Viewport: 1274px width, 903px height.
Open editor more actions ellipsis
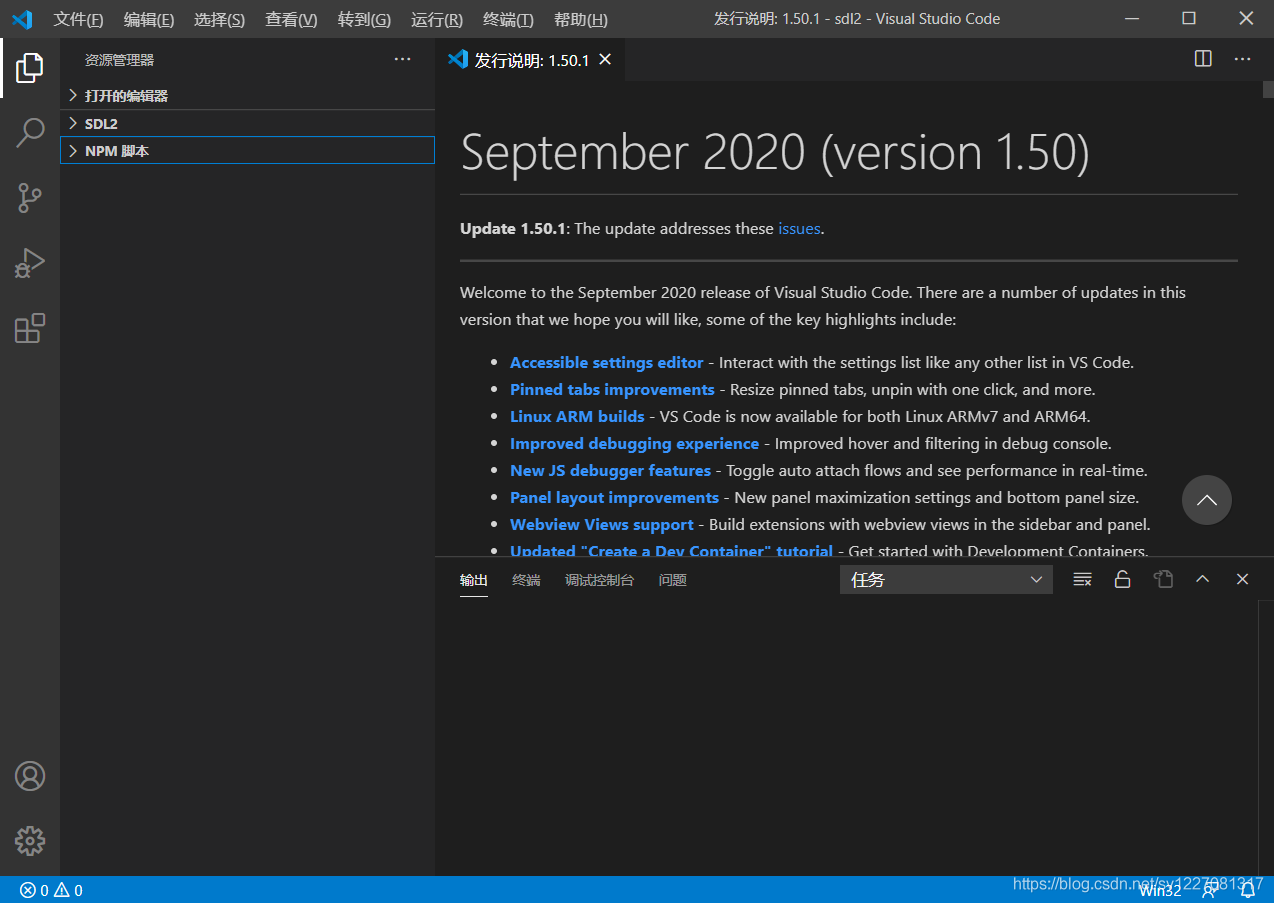pos(1242,59)
